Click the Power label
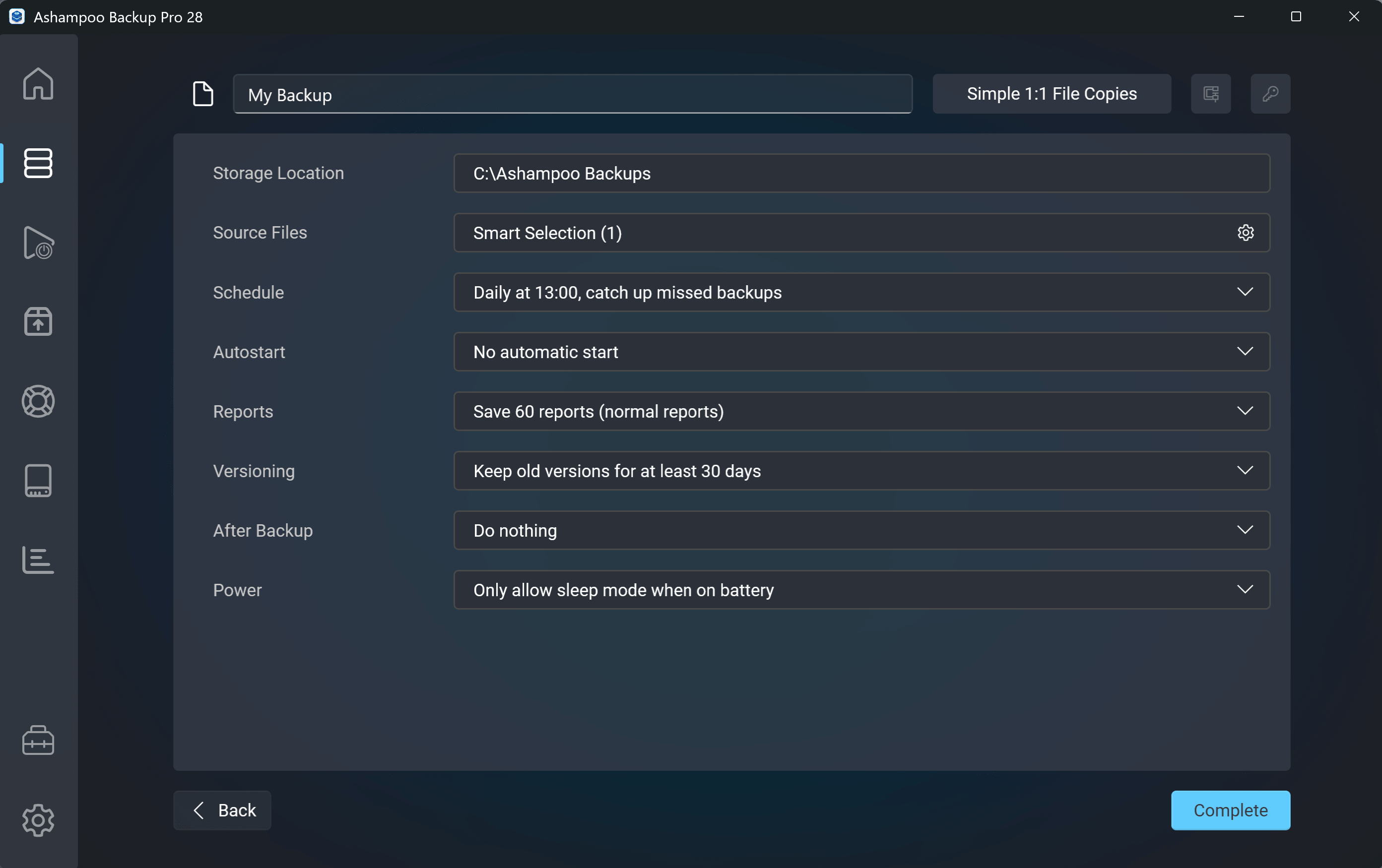1382x868 pixels. [x=237, y=590]
